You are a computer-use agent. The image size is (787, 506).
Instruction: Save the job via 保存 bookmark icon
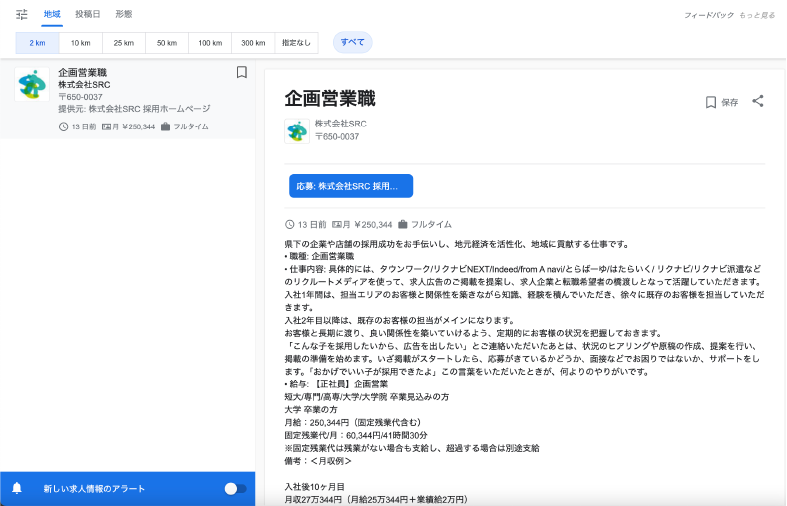pos(711,102)
